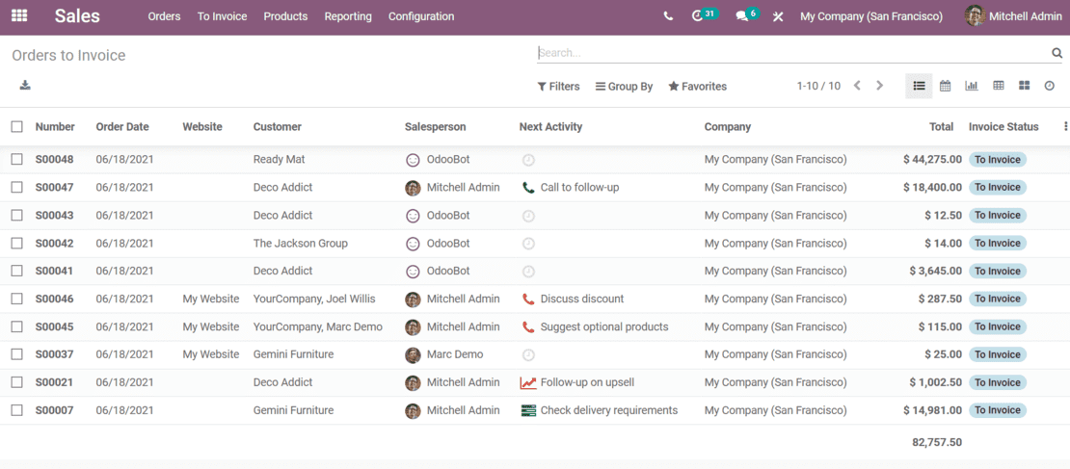Switch to kanban view
1070x469 pixels.
pyautogui.click(x=1024, y=86)
